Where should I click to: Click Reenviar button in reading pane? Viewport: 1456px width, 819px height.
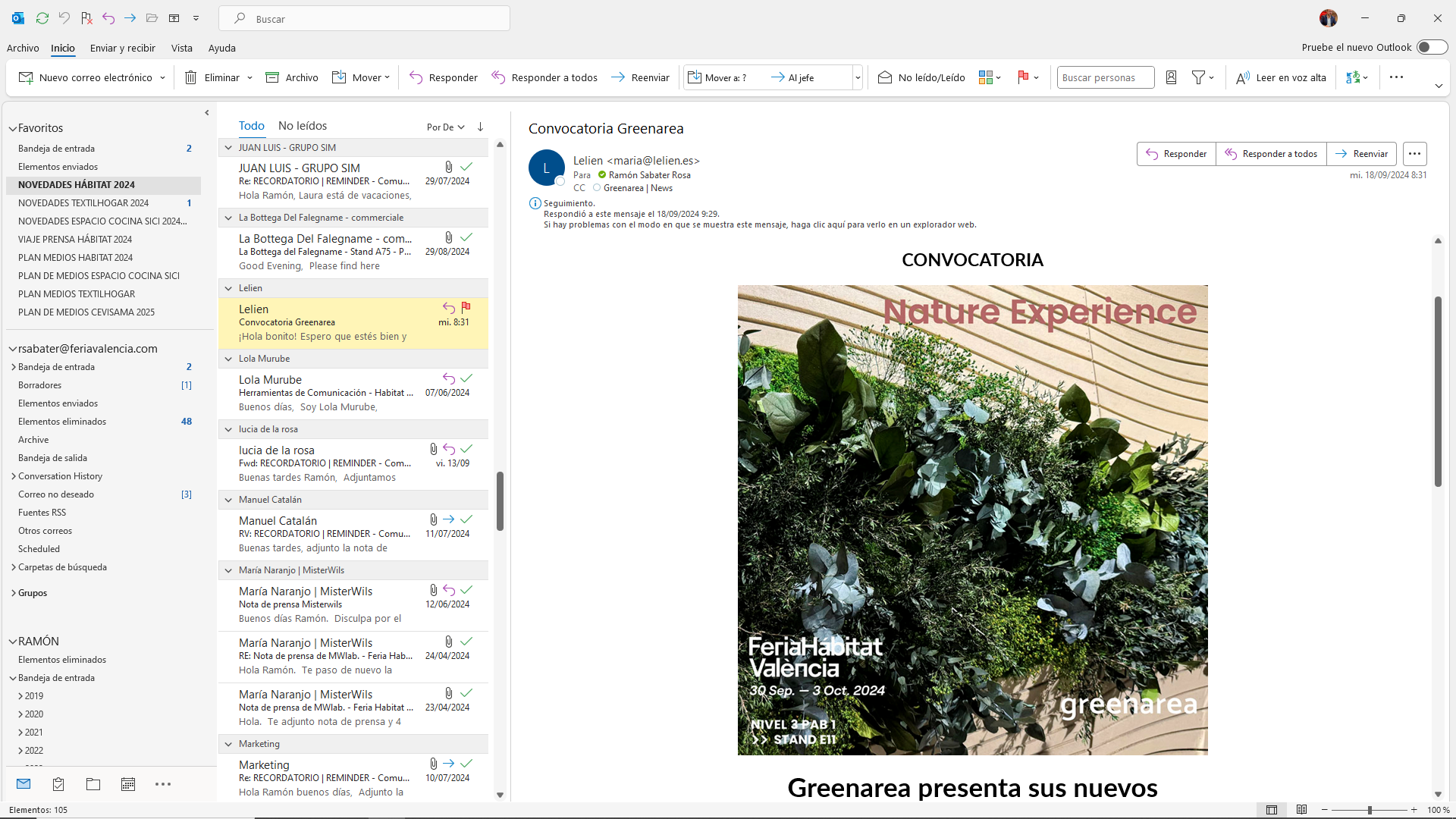tap(1362, 154)
